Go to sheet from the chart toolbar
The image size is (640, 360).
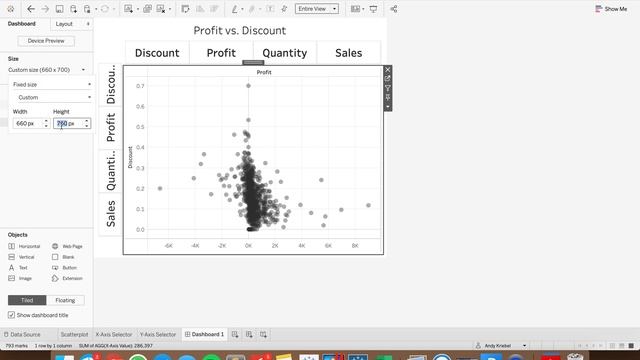pos(388,78)
